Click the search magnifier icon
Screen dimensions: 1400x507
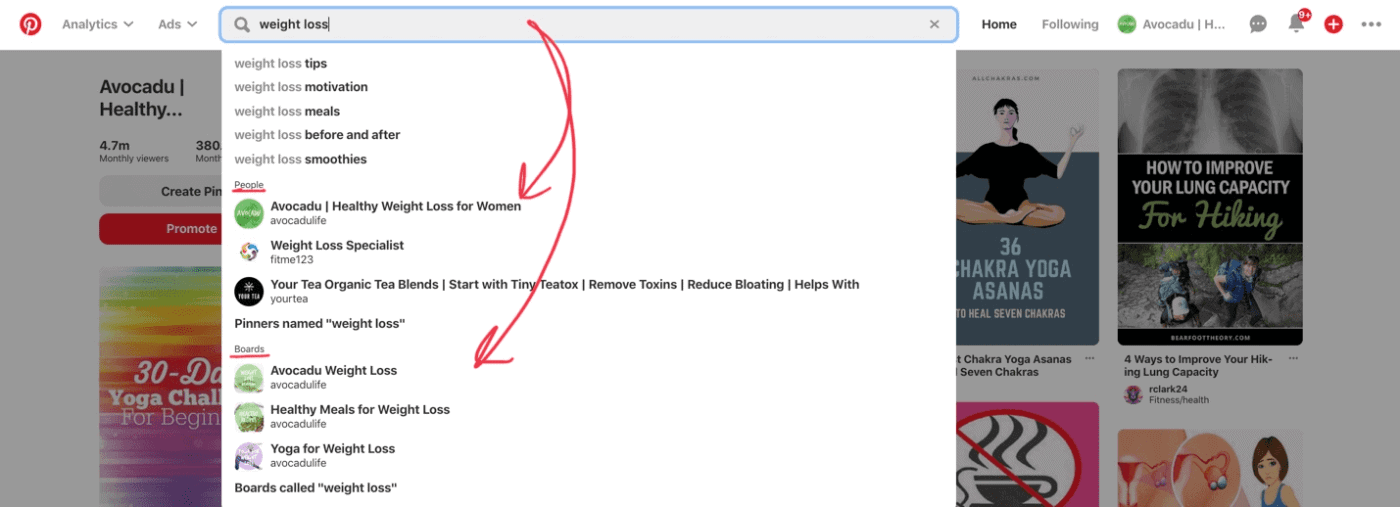[x=242, y=24]
